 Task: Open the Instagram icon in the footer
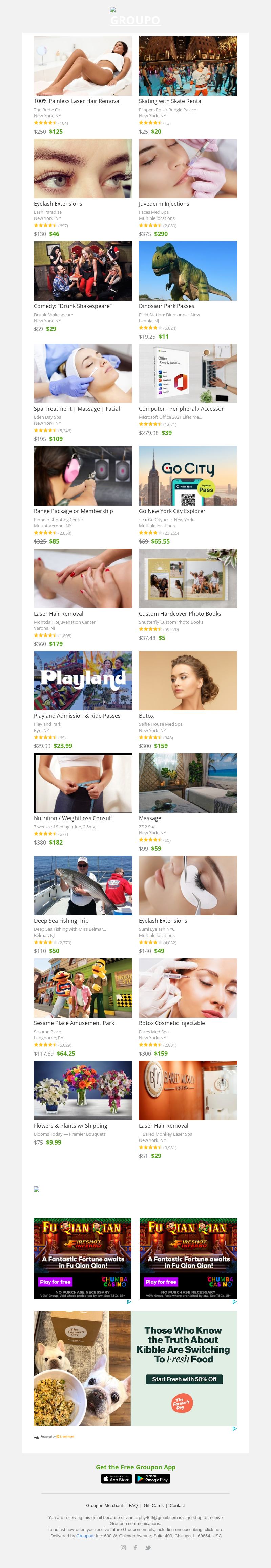click(123, 1547)
